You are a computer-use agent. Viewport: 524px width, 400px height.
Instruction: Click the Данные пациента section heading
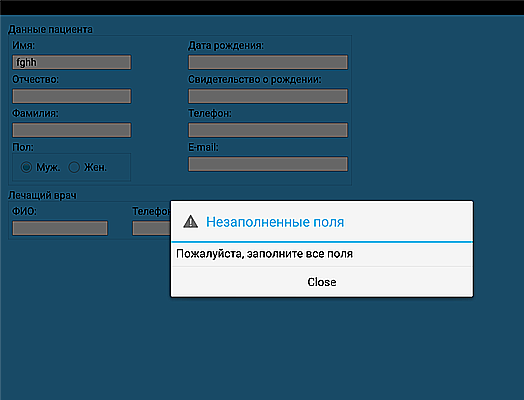click(x=50, y=29)
